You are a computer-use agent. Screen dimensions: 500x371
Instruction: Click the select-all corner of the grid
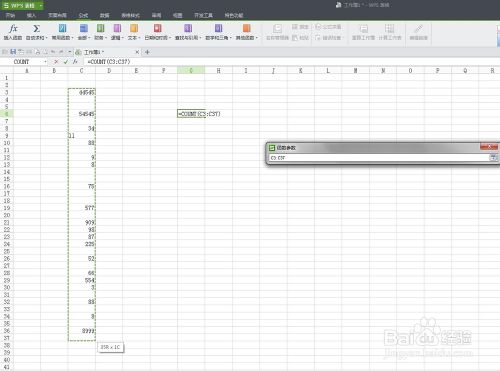click(x=6, y=70)
